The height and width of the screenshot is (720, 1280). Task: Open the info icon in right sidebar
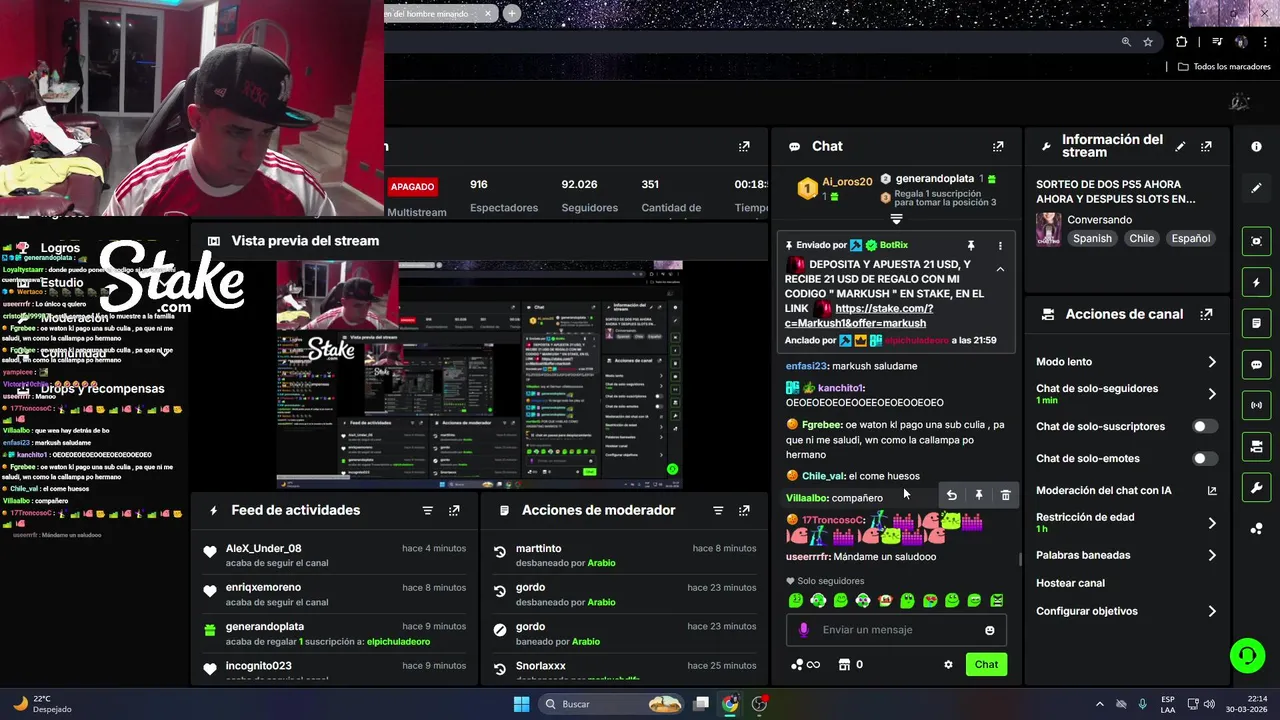1256,146
